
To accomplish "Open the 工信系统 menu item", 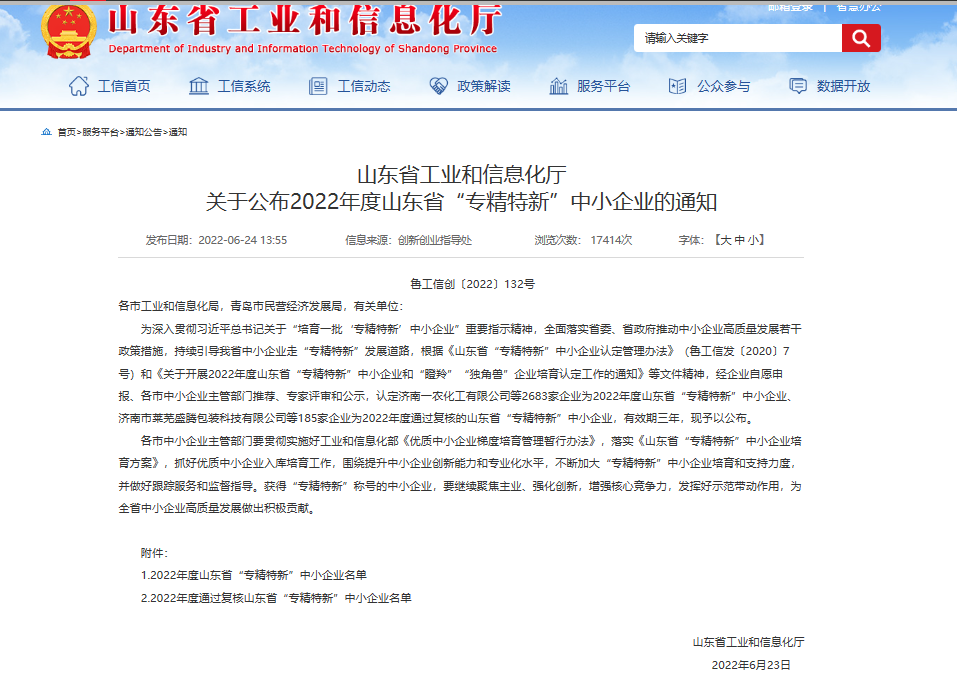I will pyautogui.click(x=244, y=86).
